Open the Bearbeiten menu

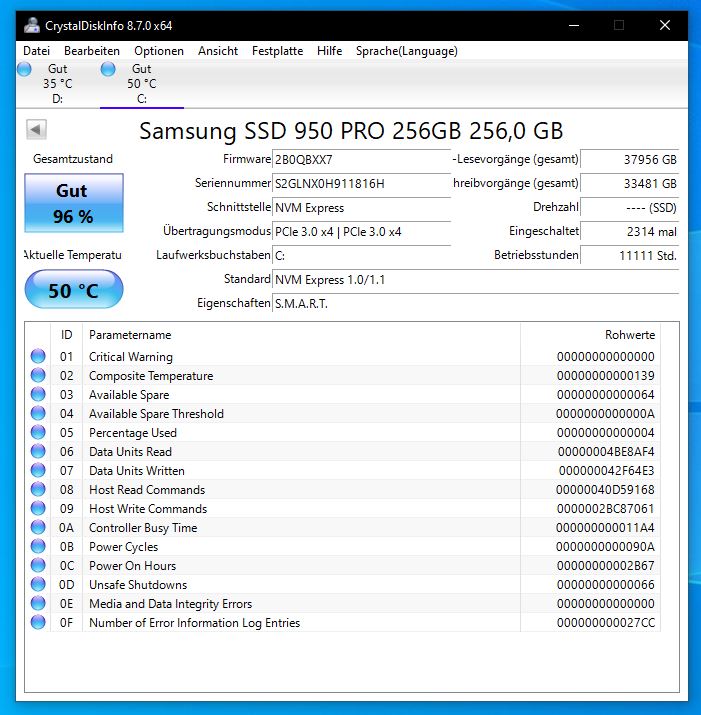pyautogui.click(x=92, y=51)
